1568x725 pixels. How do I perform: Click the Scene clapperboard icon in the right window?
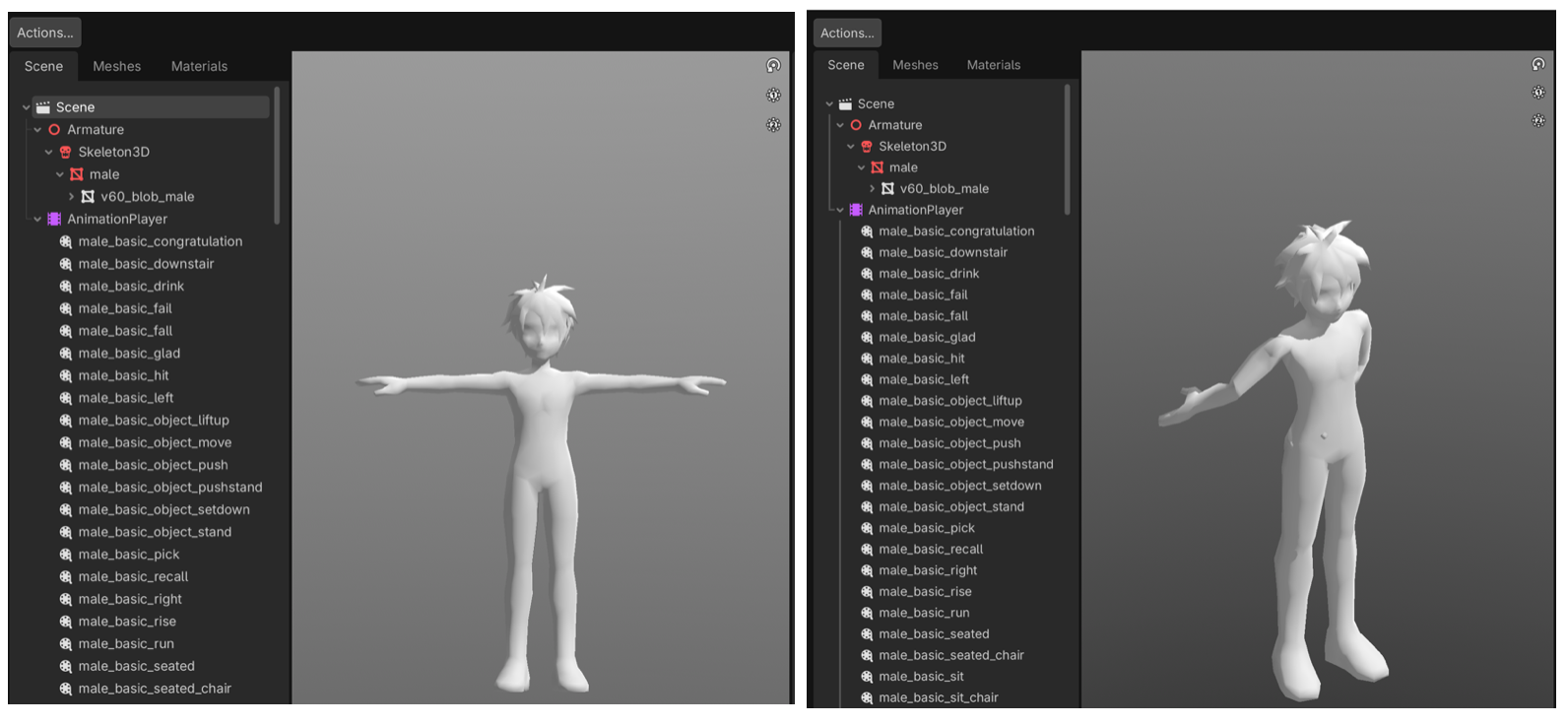tap(845, 103)
